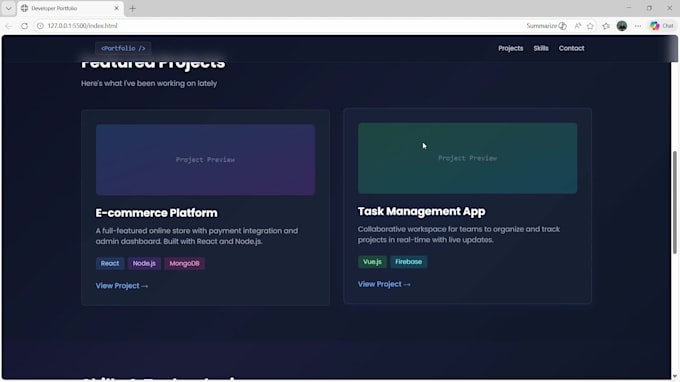The width and height of the screenshot is (680, 382).
Task: Click the Node.js tag
Action: (144, 263)
